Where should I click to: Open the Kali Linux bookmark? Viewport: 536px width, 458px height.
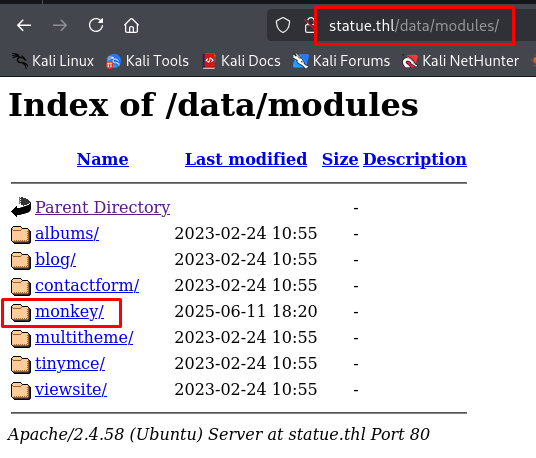point(53,61)
